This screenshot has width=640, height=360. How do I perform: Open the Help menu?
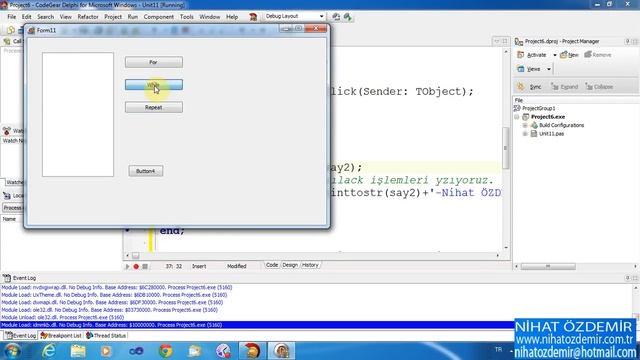[x=232, y=17]
